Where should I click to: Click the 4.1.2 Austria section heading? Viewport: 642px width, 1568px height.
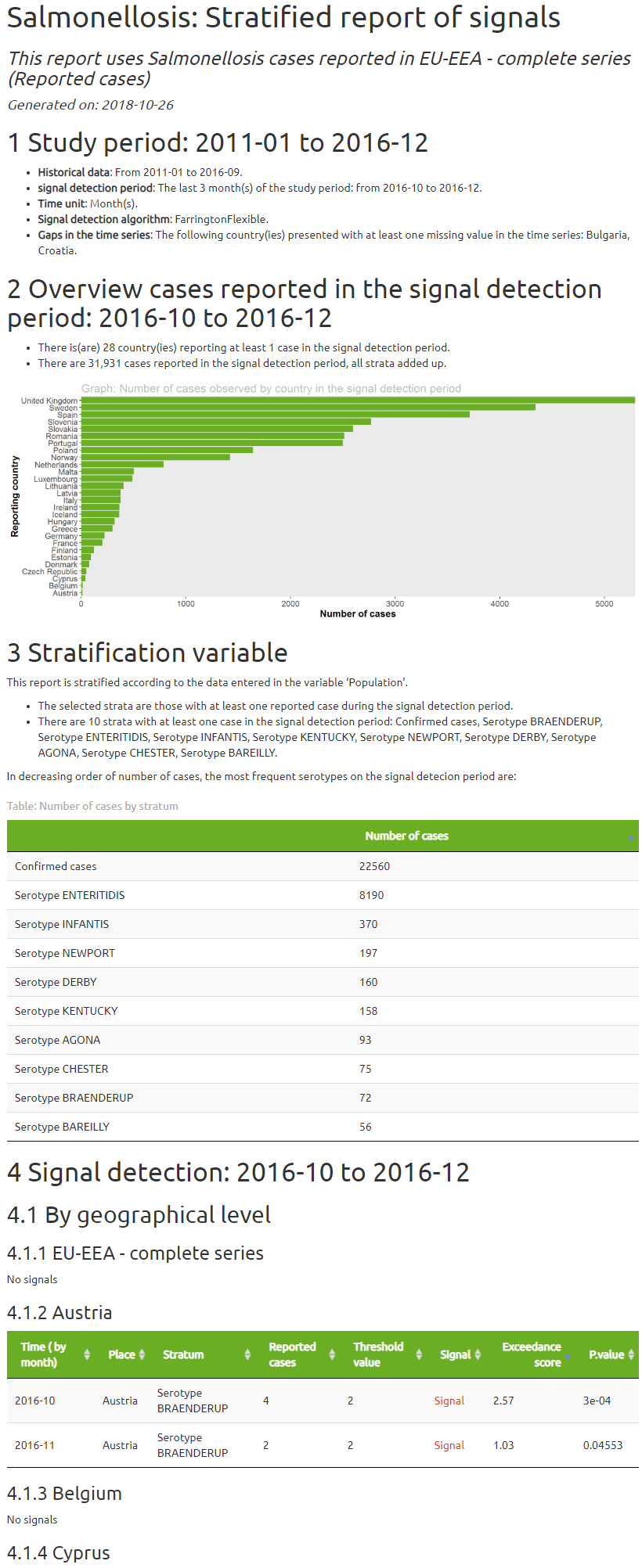click(x=60, y=1312)
